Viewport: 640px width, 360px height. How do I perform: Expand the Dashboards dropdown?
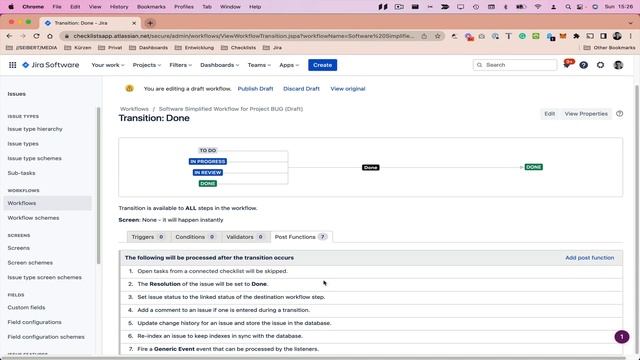[220, 65]
